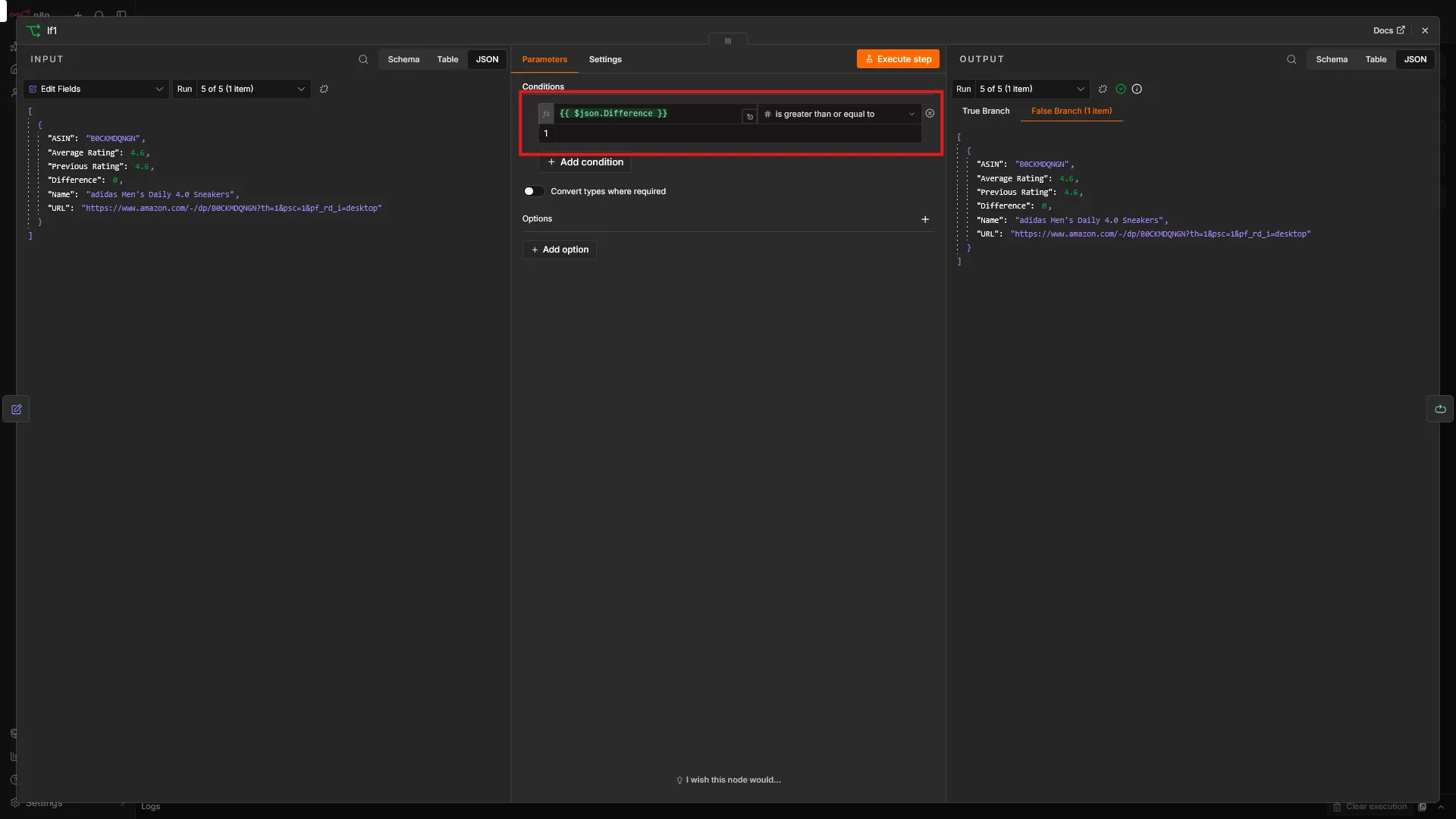
Task: Open the Edit Fields input node dropdown
Action: (x=96, y=89)
